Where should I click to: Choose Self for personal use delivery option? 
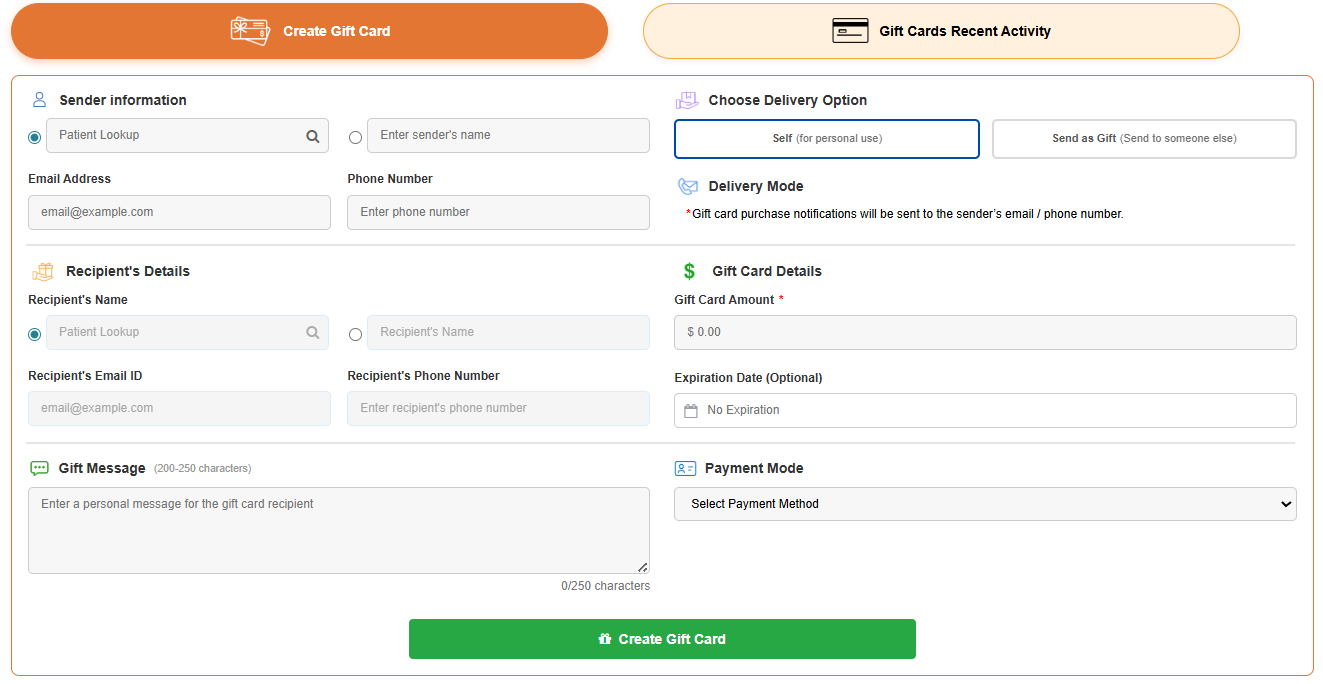click(827, 139)
